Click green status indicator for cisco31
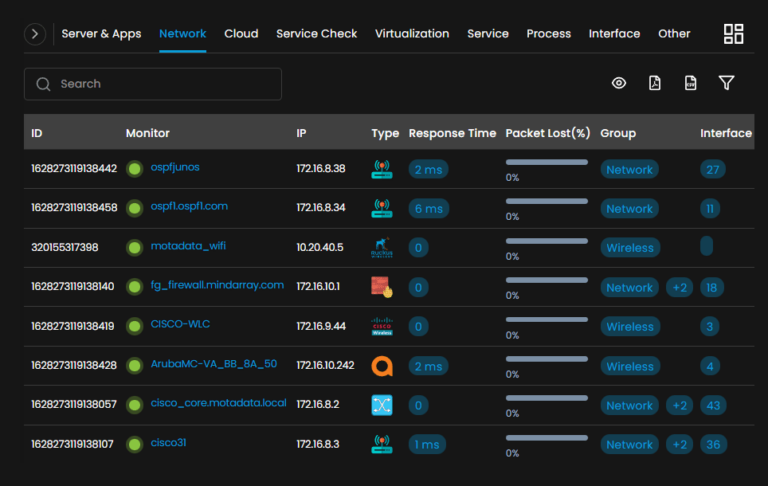768x486 pixels. tap(135, 444)
